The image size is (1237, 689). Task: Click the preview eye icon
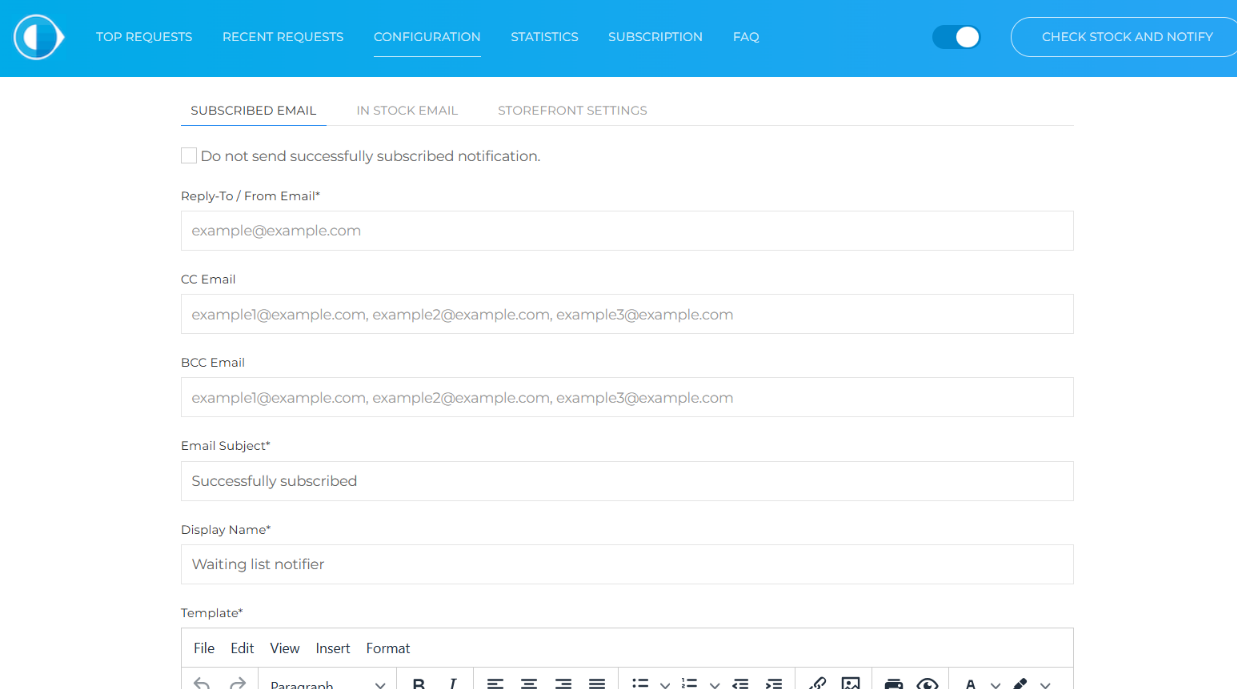pyautogui.click(x=927, y=684)
